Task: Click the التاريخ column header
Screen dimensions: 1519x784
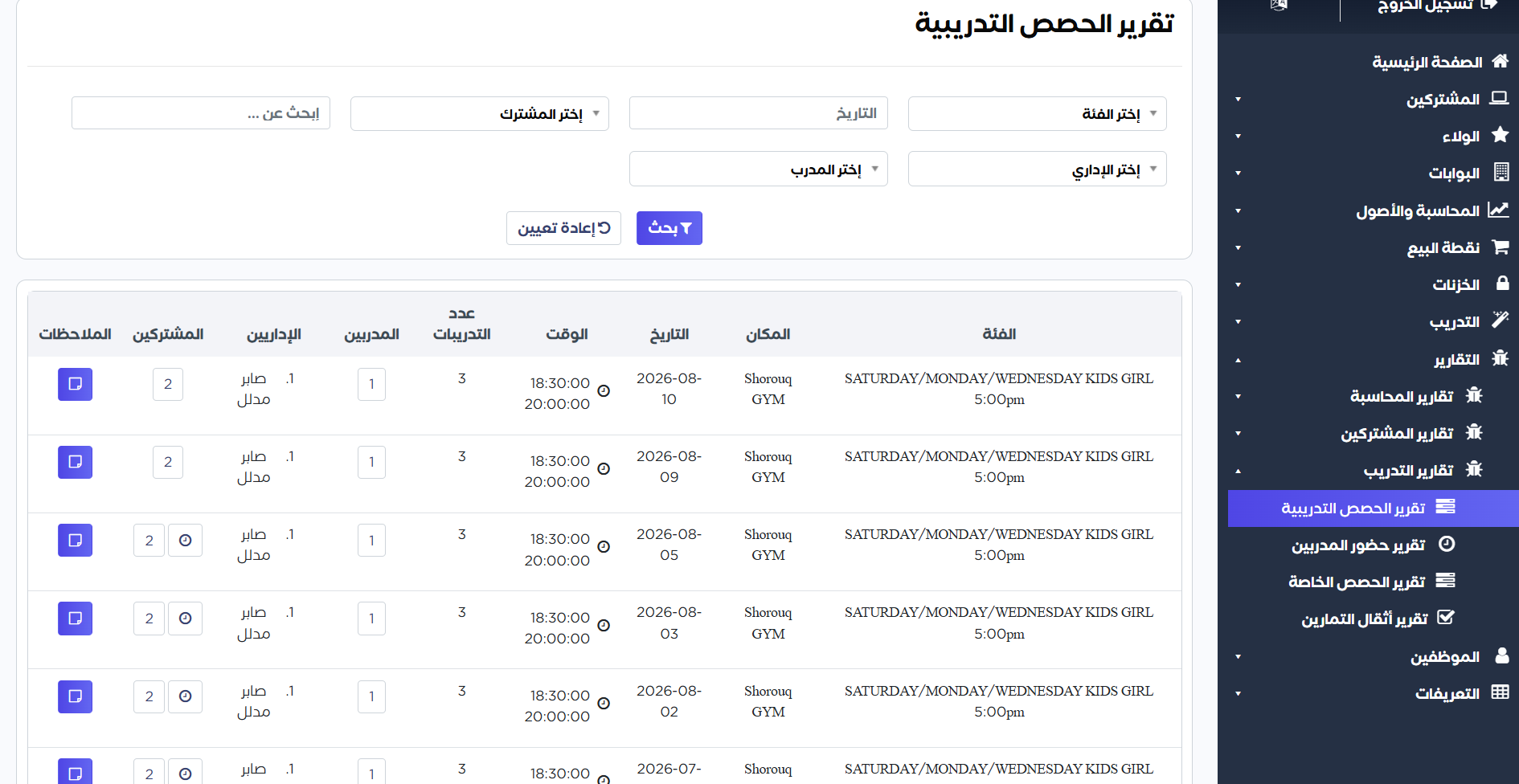Action: [x=669, y=334]
